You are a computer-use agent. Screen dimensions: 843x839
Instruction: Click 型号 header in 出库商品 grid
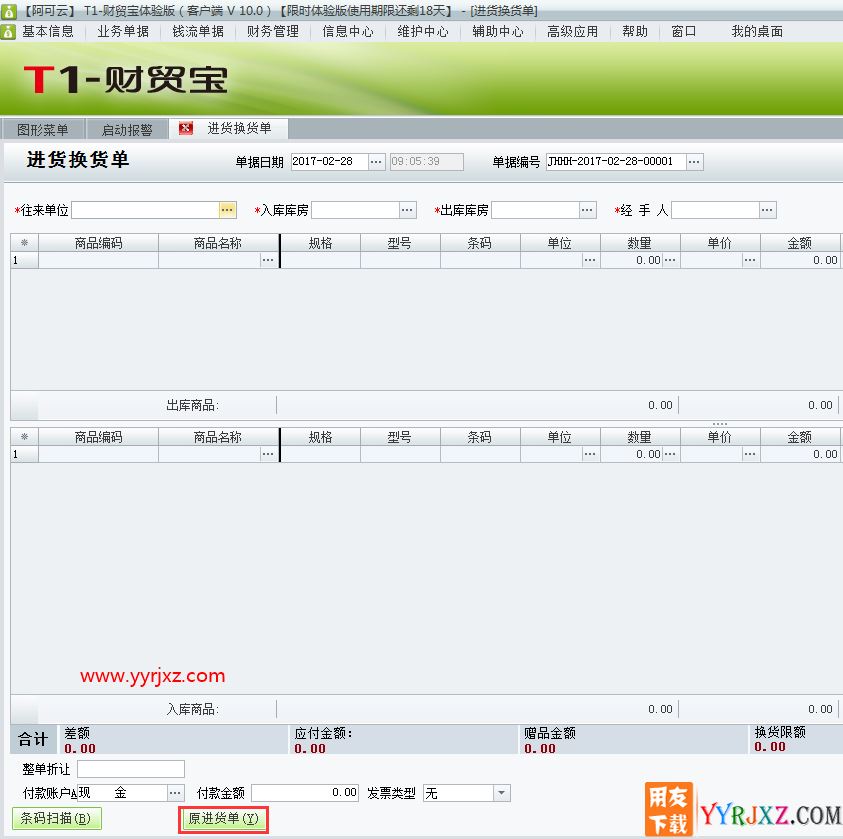point(400,243)
